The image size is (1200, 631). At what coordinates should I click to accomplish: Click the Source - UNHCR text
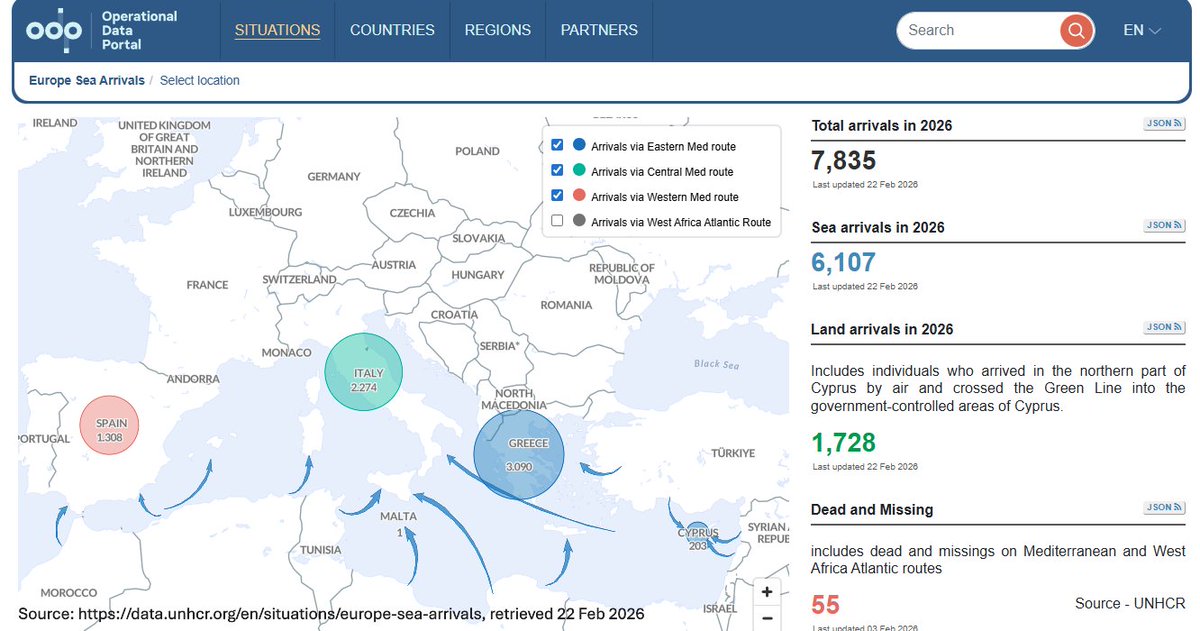1130,603
